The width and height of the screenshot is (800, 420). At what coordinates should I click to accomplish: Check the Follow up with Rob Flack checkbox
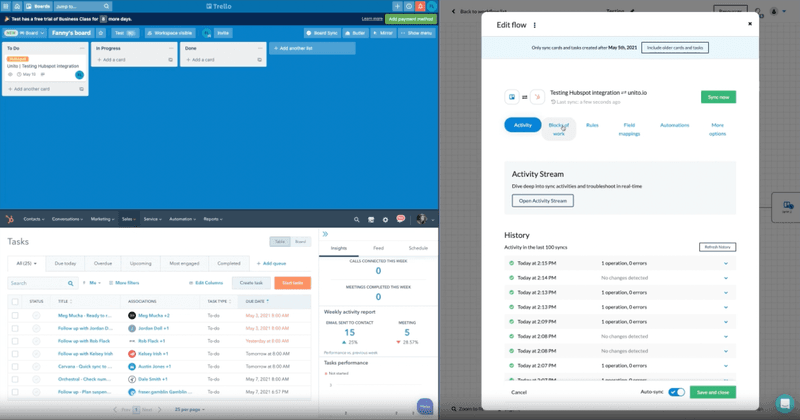point(15,341)
